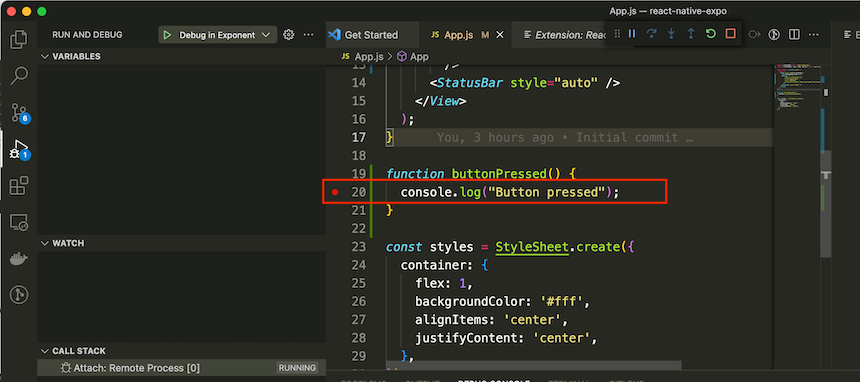Open the Explorer view in activity bar
860x382 pixels.
(x=19, y=40)
